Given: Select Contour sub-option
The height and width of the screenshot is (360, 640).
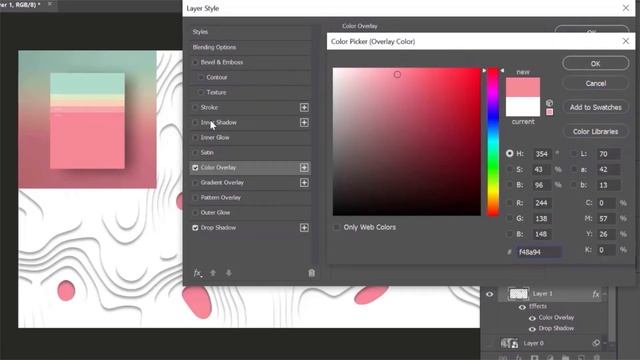Looking at the screenshot, I should (216, 77).
